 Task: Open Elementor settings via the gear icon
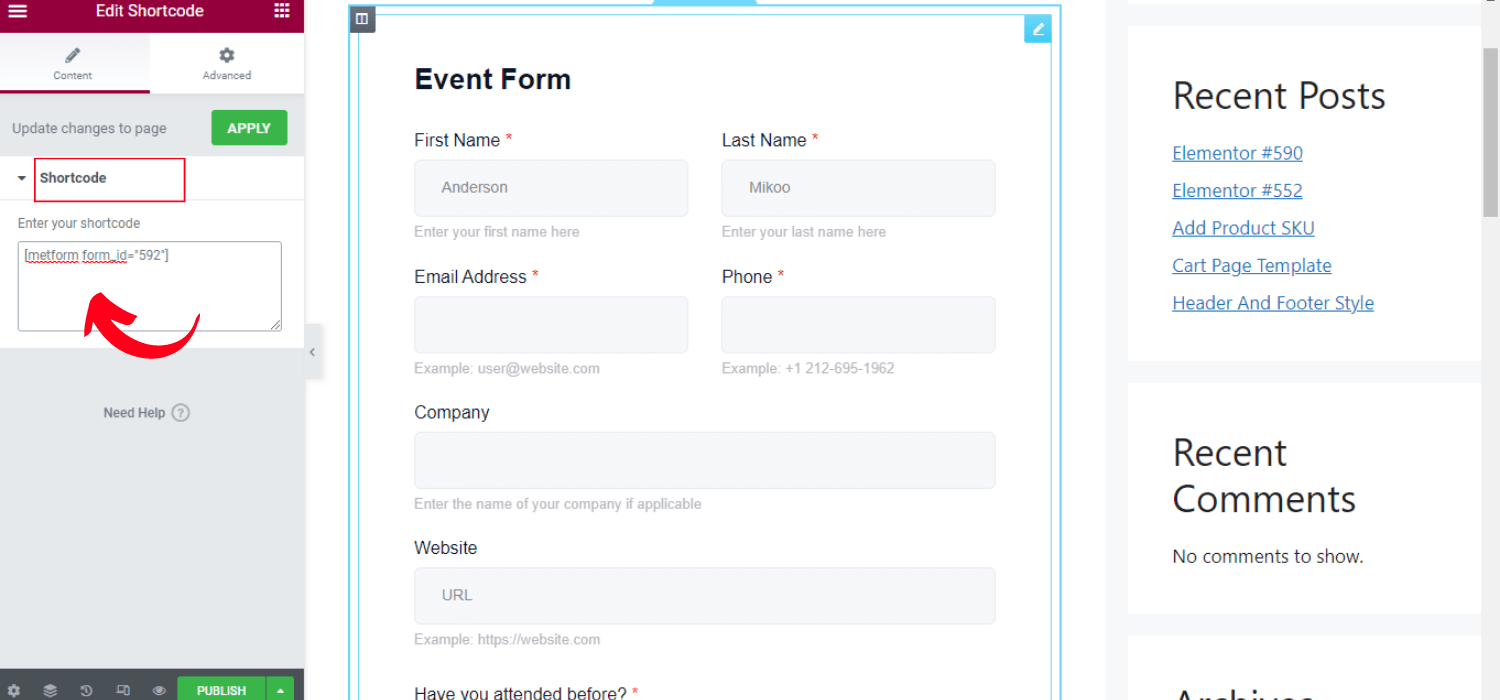click(x=14, y=689)
